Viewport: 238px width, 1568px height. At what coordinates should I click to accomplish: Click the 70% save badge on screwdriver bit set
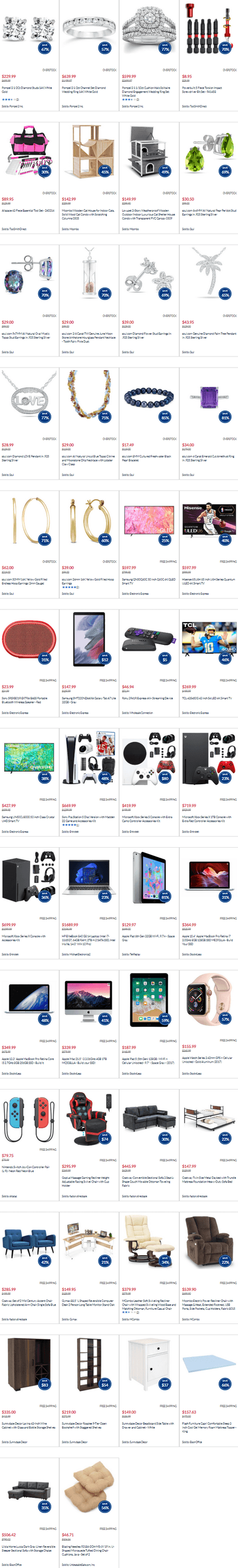click(225, 48)
